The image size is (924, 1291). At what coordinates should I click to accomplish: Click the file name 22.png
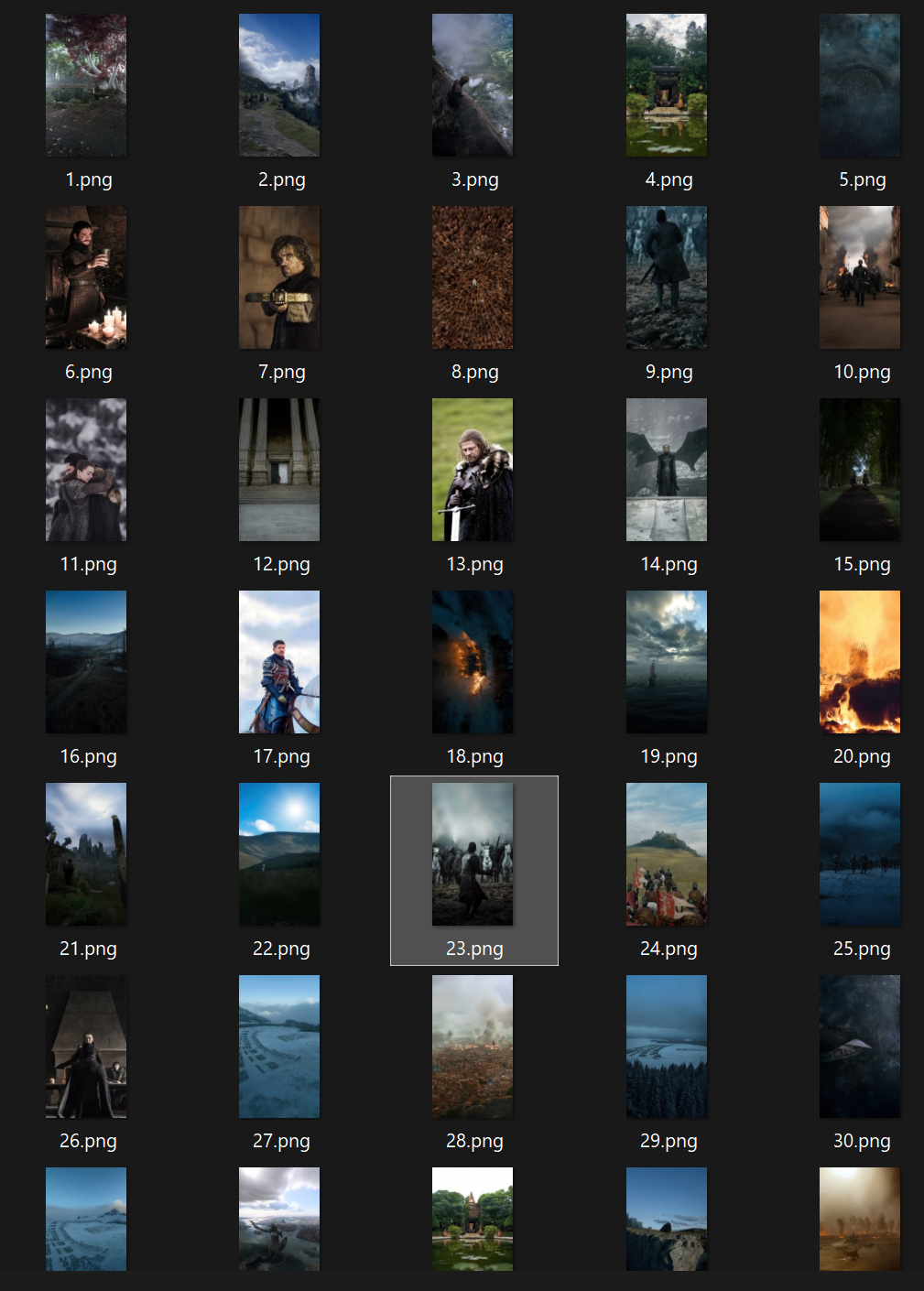click(282, 949)
